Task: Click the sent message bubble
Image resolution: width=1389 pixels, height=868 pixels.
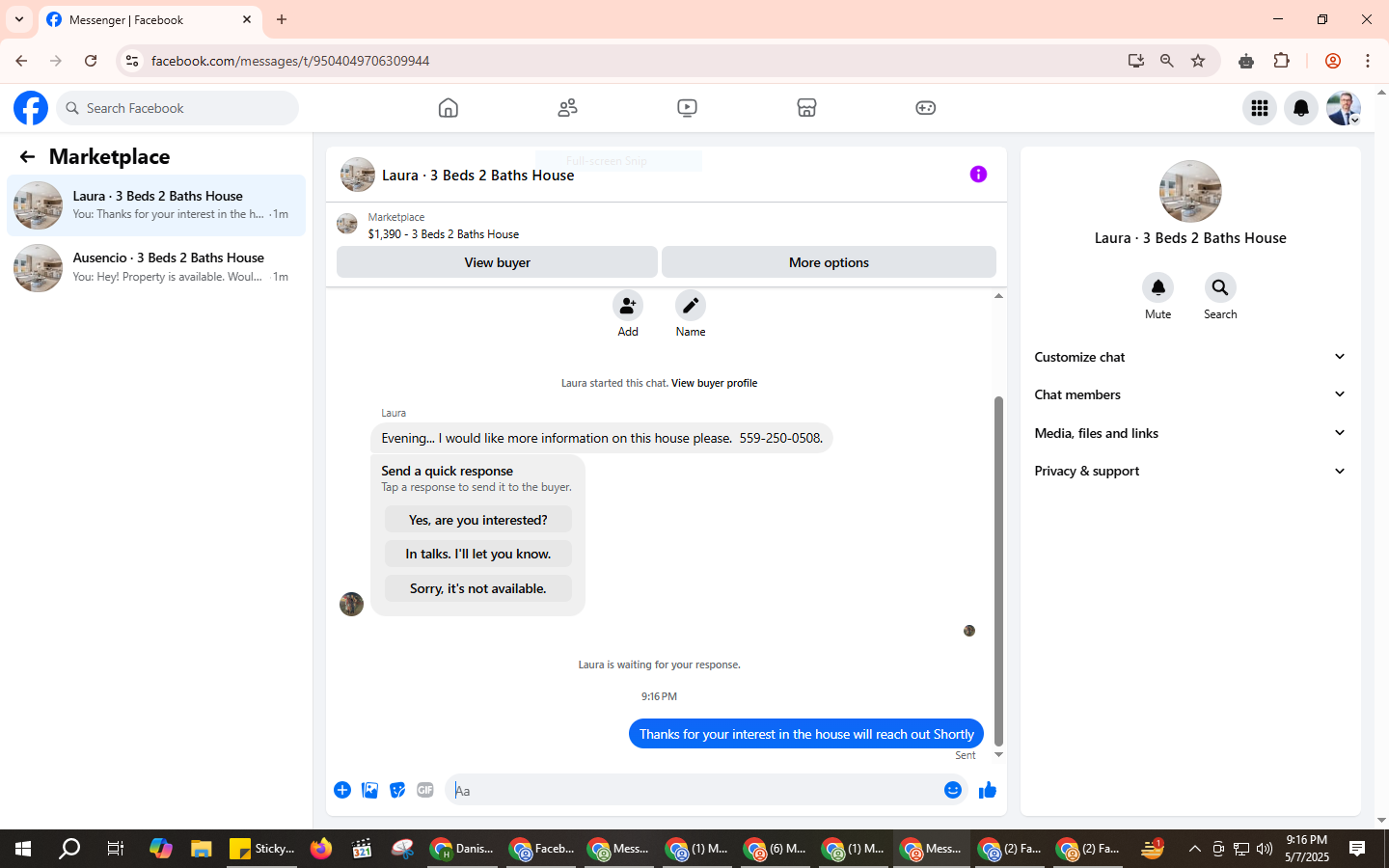Action: point(806,734)
